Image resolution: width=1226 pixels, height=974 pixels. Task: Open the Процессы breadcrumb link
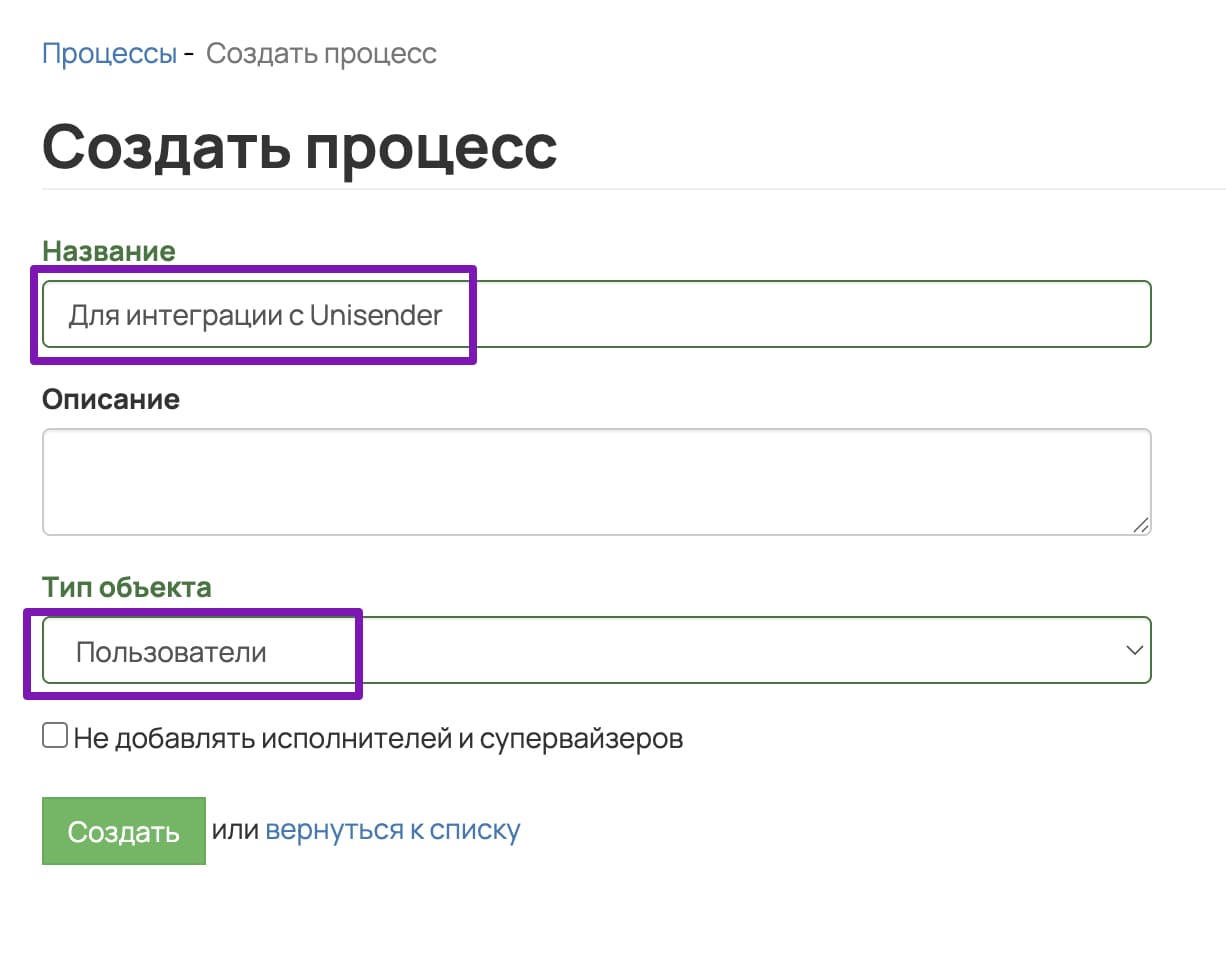(110, 53)
